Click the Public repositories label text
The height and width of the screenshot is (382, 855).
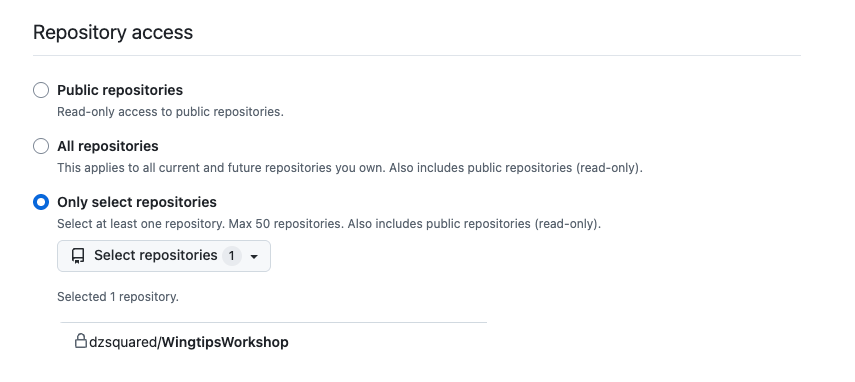(x=120, y=90)
